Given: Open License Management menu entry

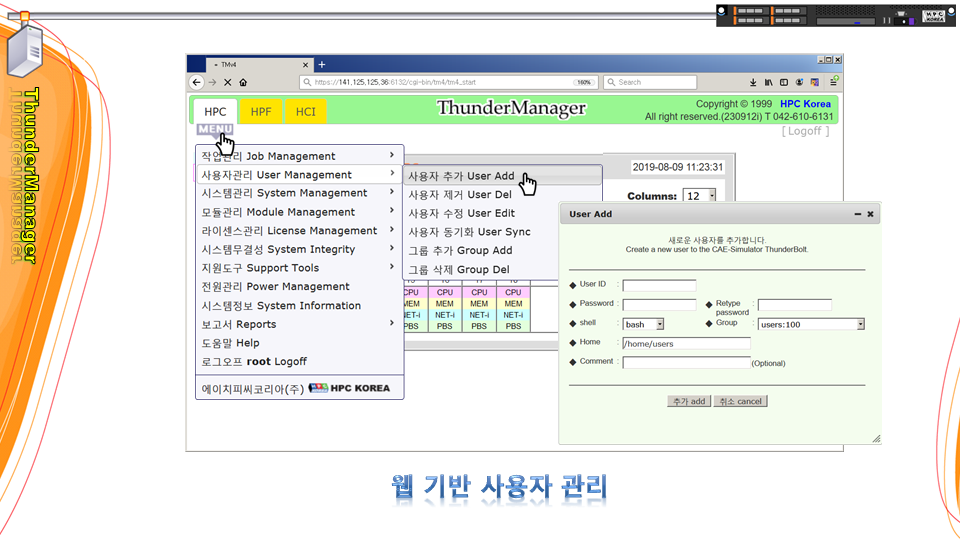Looking at the screenshot, I should coord(299,231).
